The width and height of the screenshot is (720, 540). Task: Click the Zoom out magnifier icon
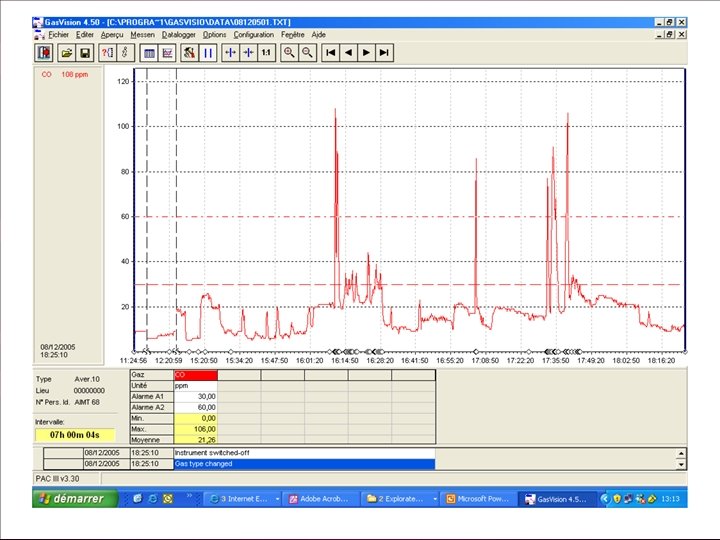point(308,52)
